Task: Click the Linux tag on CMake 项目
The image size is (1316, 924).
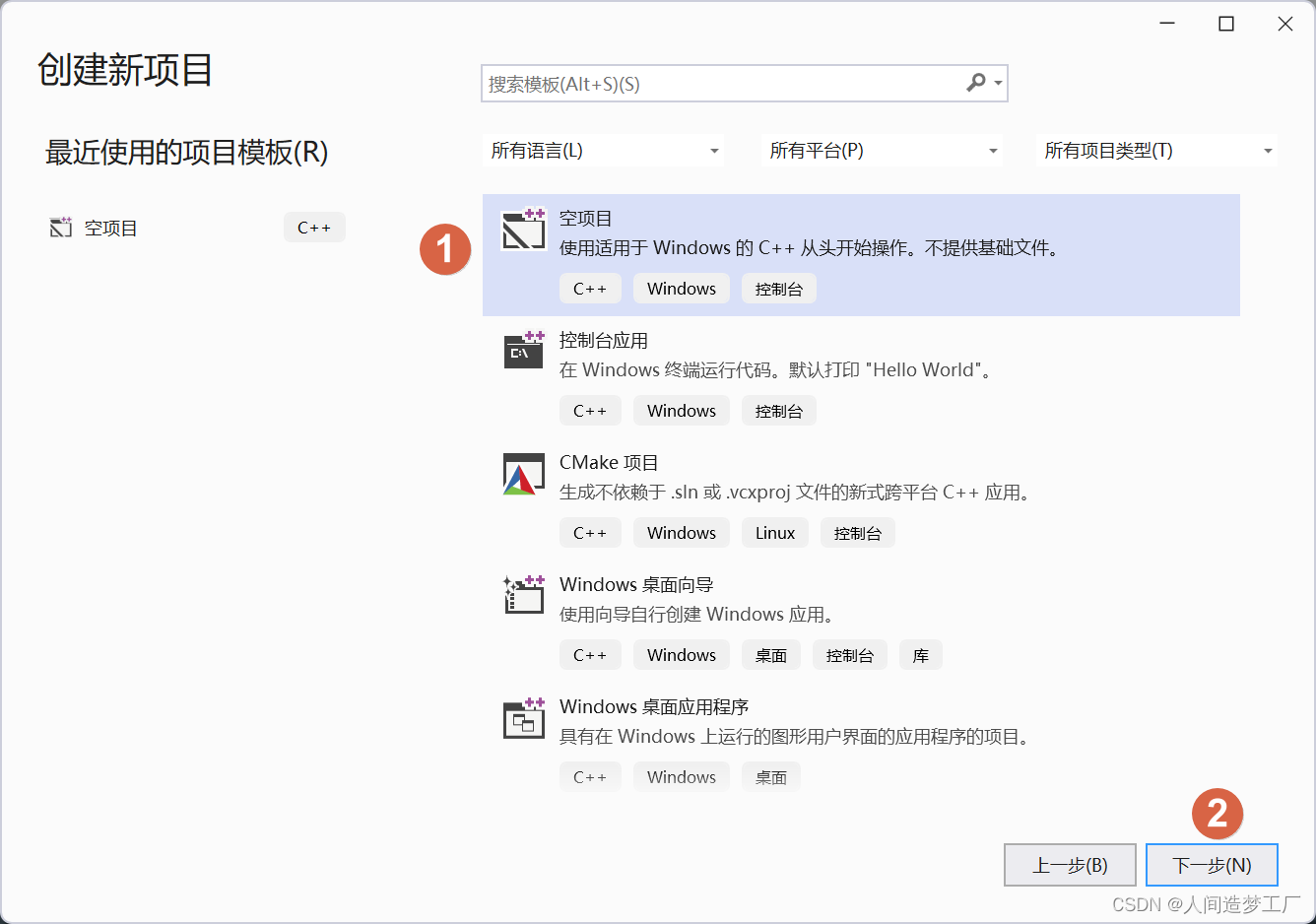Action: (775, 532)
